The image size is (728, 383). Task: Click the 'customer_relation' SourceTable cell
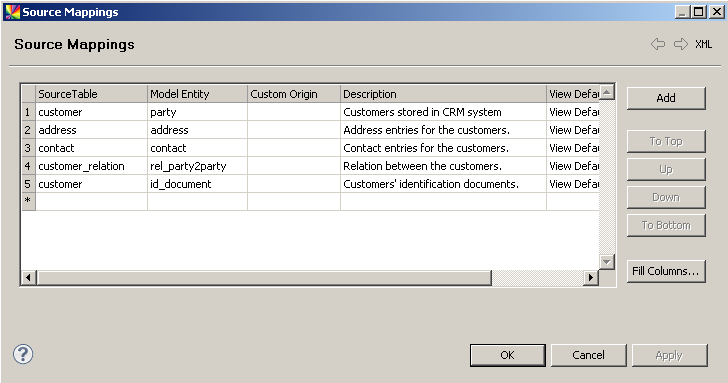pyautogui.click(x=91, y=166)
